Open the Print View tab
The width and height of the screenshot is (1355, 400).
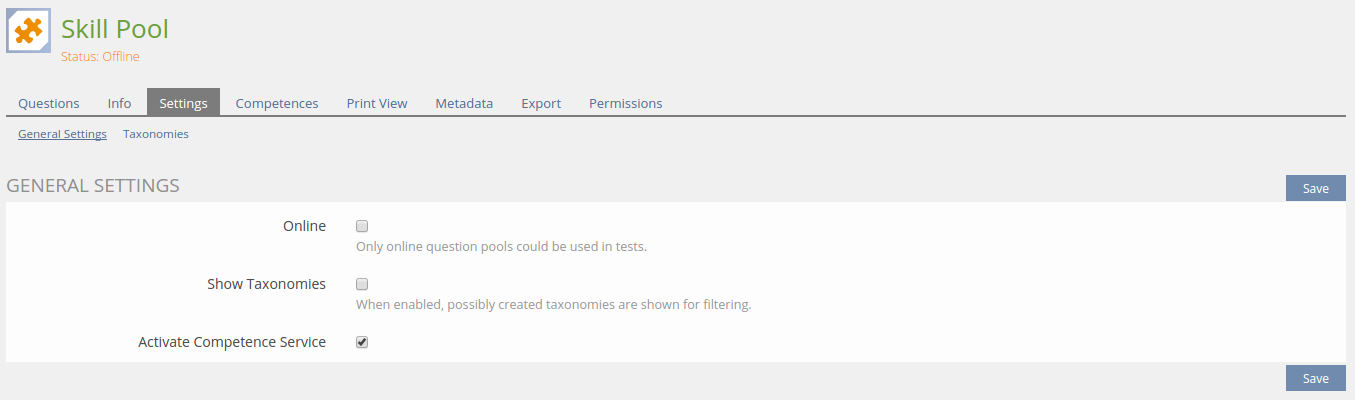point(377,103)
